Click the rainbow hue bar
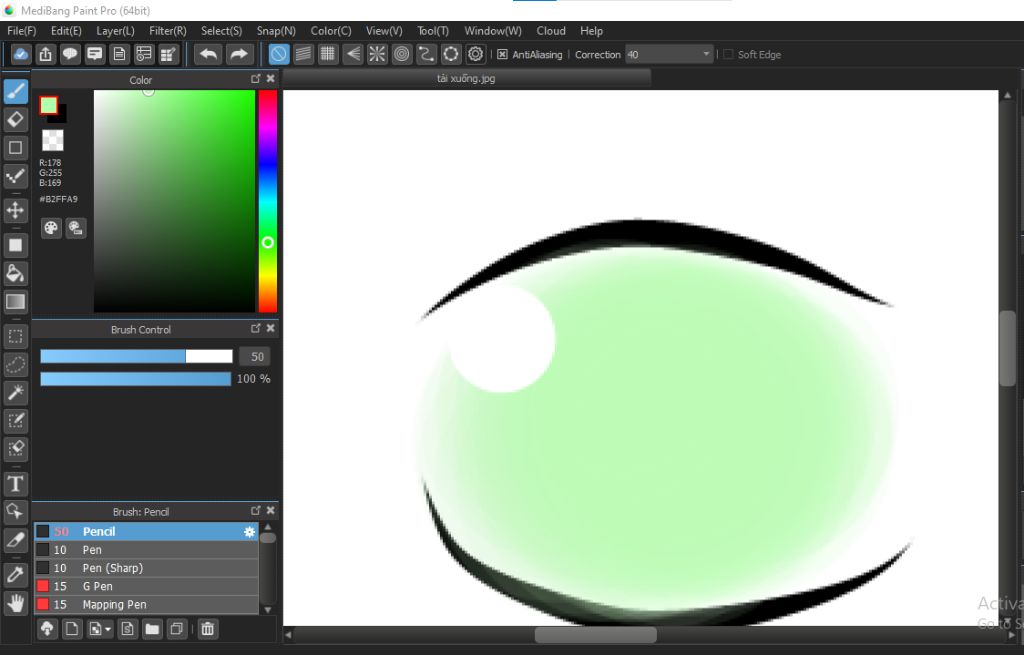Screen dimensions: 1024x655 point(268,201)
